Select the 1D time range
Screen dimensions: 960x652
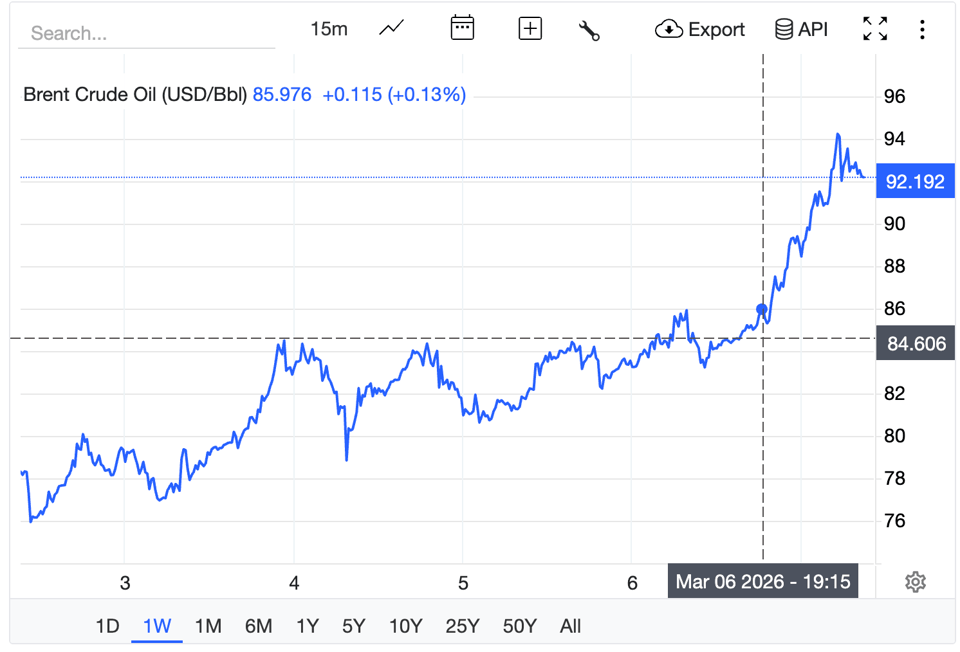pos(107,626)
